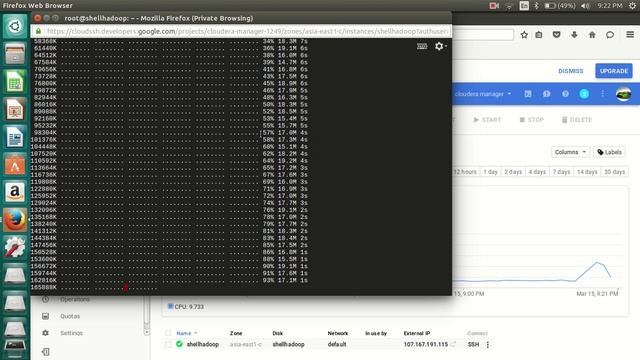Sort the instance table by Name column
Screen dimensions: 640x360
click(187, 333)
